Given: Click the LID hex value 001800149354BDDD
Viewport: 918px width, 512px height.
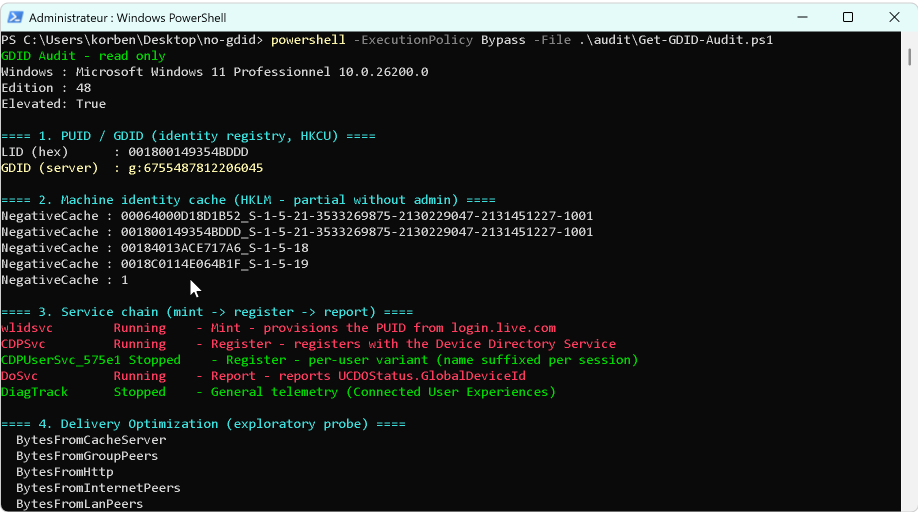Looking at the screenshot, I should coord(188,152).
